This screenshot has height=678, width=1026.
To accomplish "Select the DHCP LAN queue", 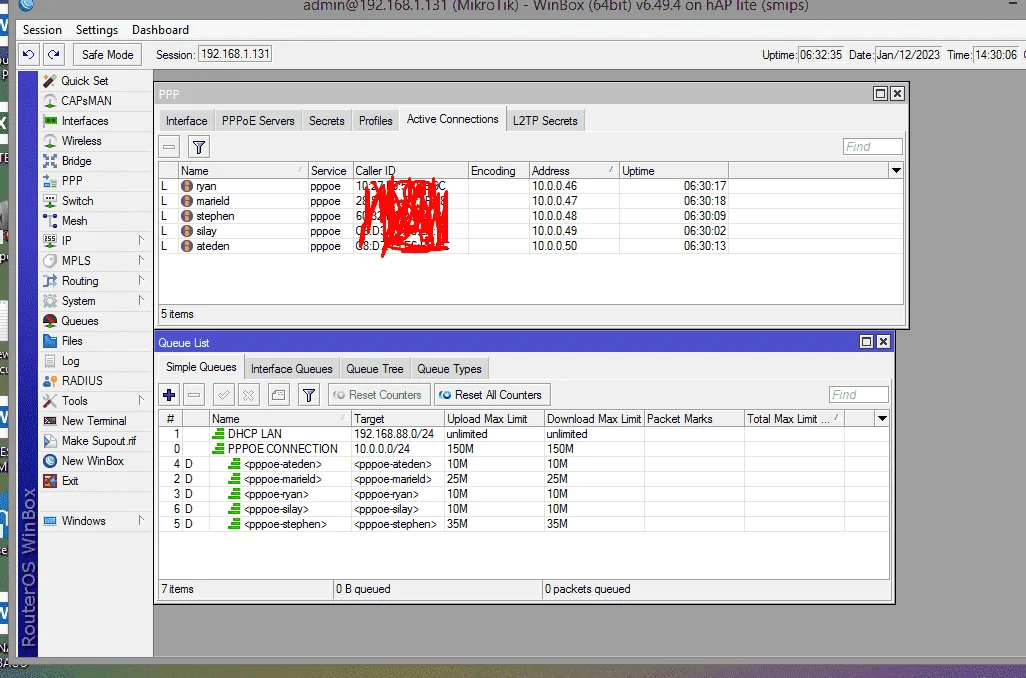I will (523, 434).
